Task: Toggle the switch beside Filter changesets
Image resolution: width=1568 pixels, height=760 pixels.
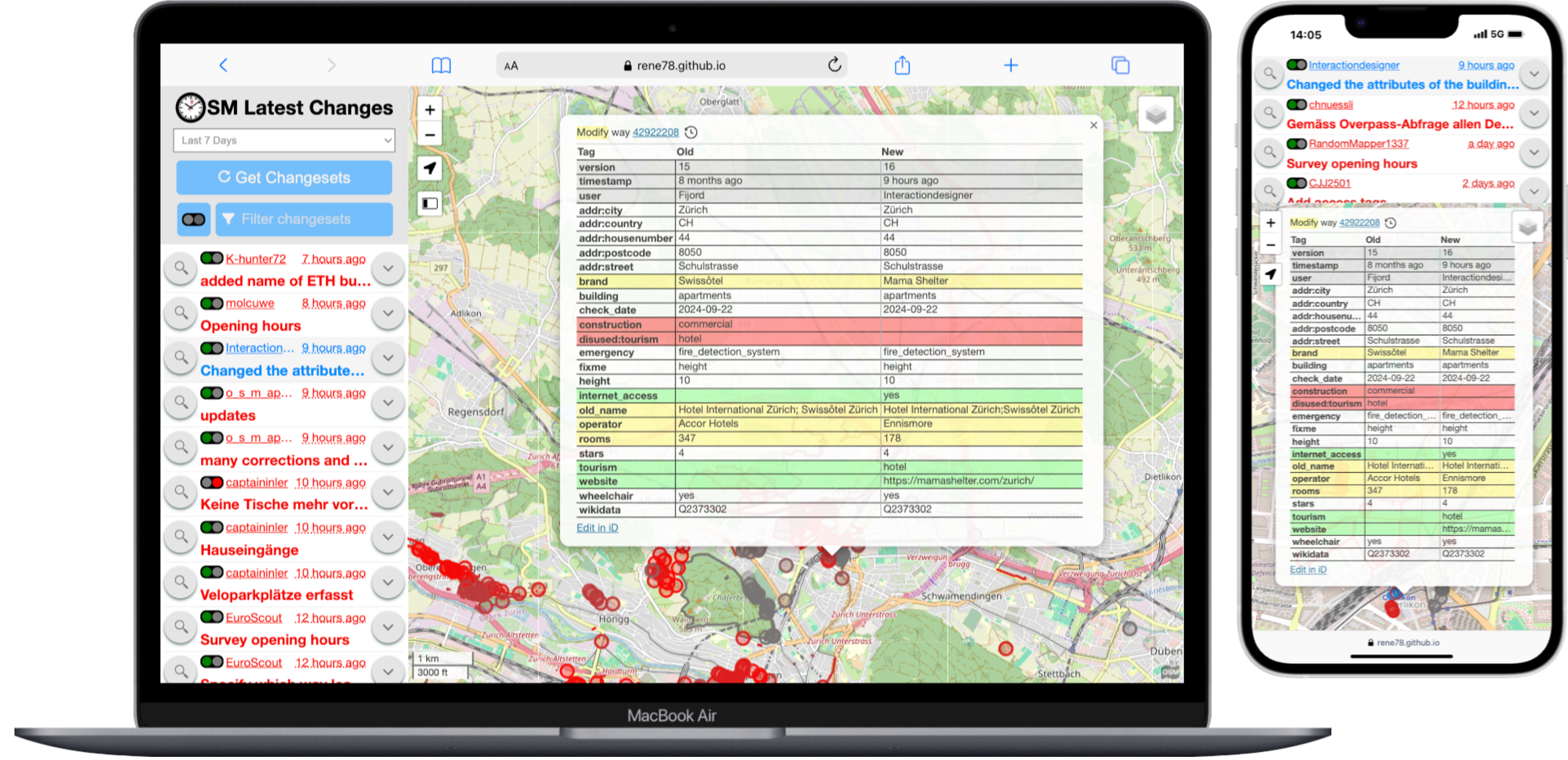Action: (193, 219)
